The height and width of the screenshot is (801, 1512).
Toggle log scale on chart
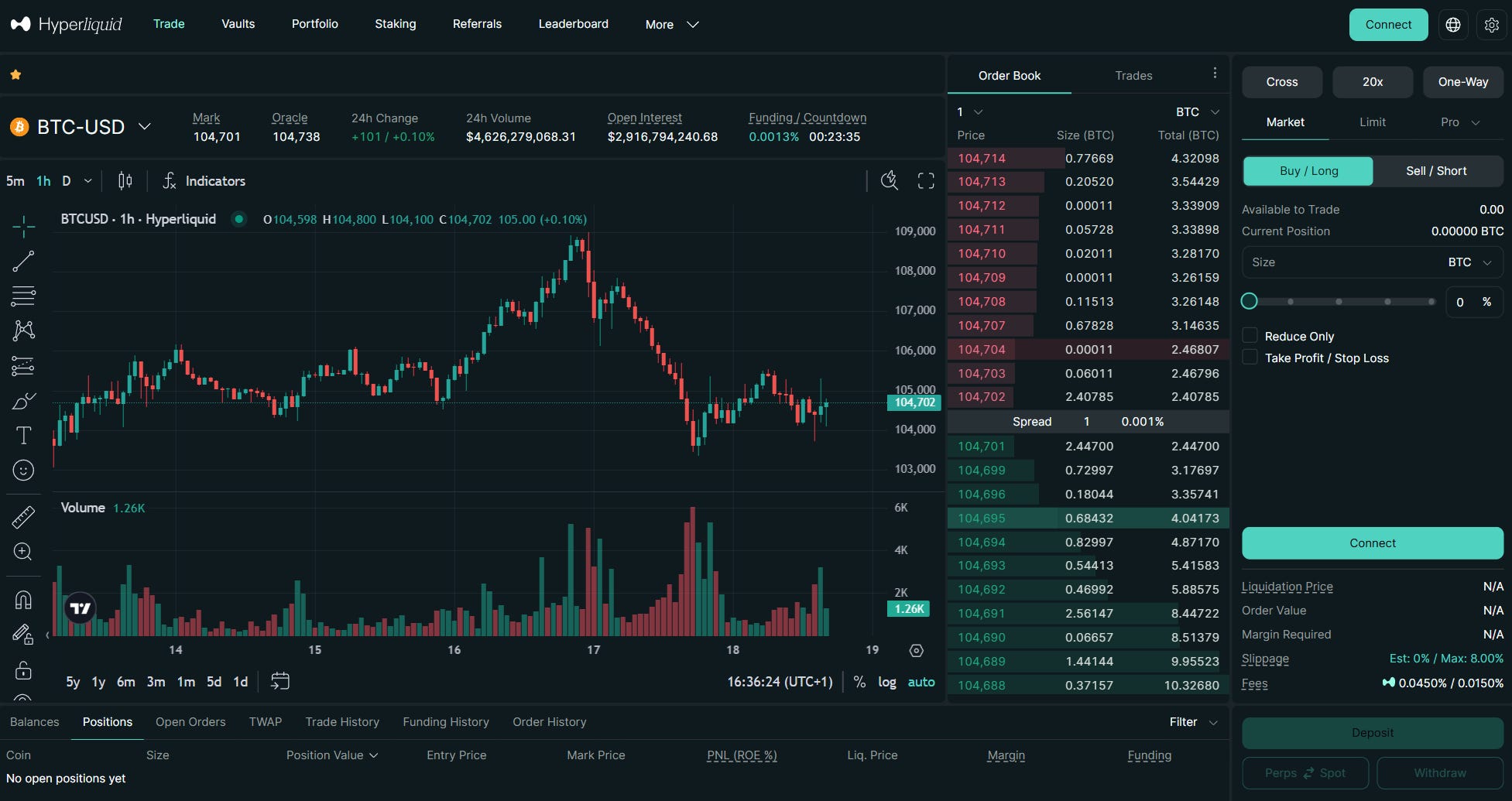coord(887,682)
